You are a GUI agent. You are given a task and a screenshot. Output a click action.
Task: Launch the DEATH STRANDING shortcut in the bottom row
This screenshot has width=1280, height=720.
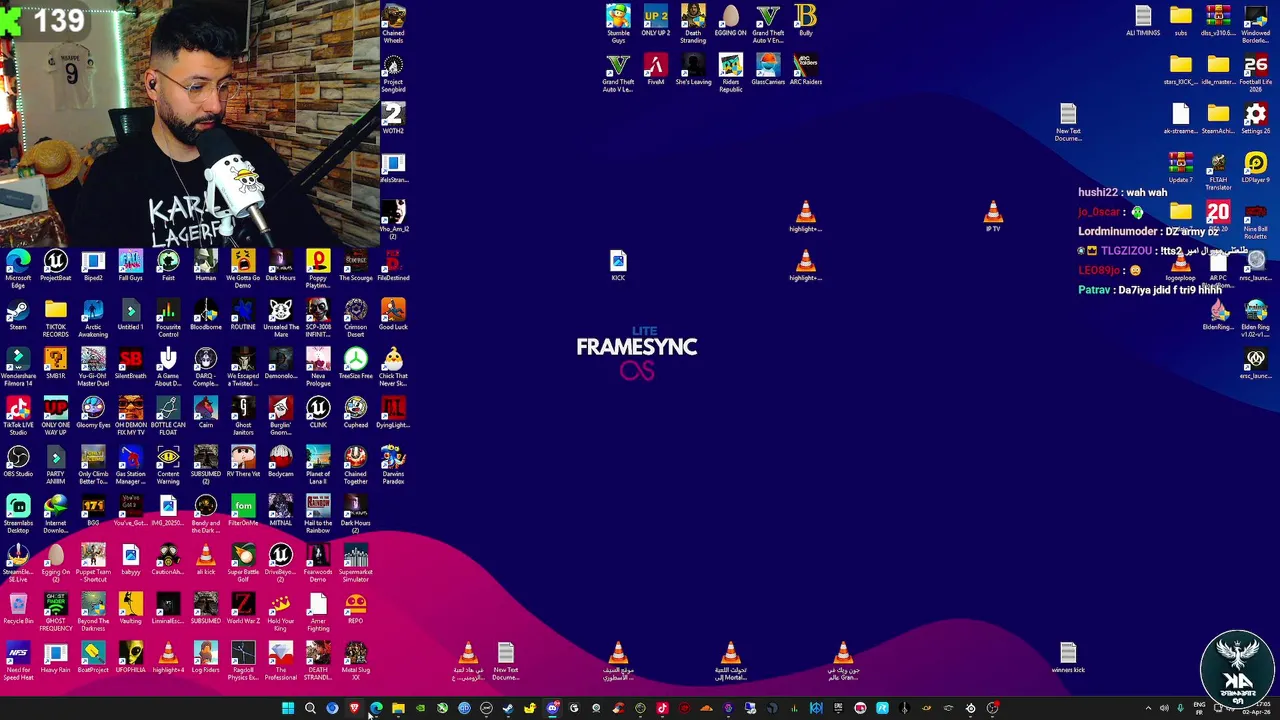pyautogui.click(x=318, y=662)
